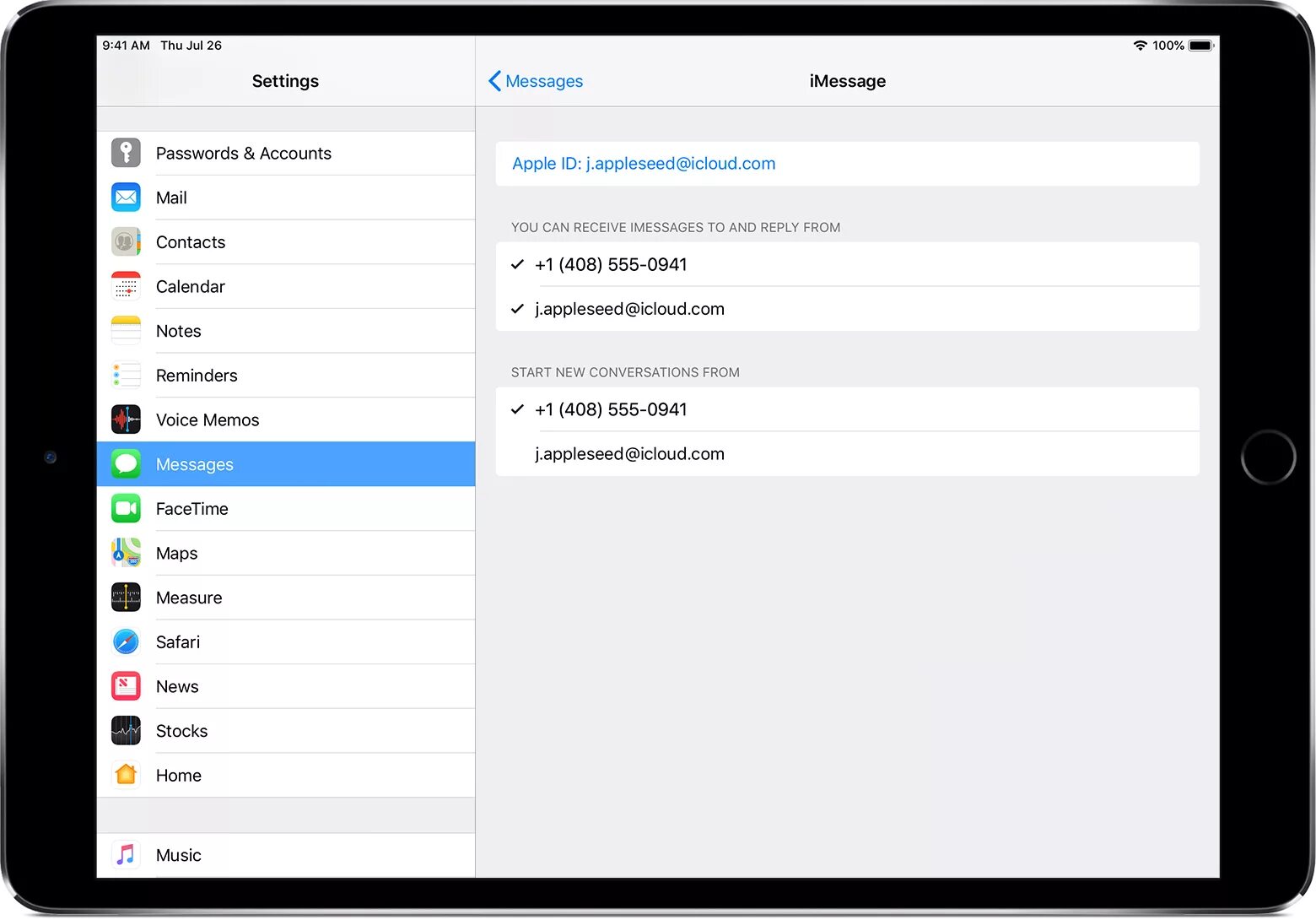Tap the iPad hardware Home button

pyautogui.click(x=1268, y=457)
